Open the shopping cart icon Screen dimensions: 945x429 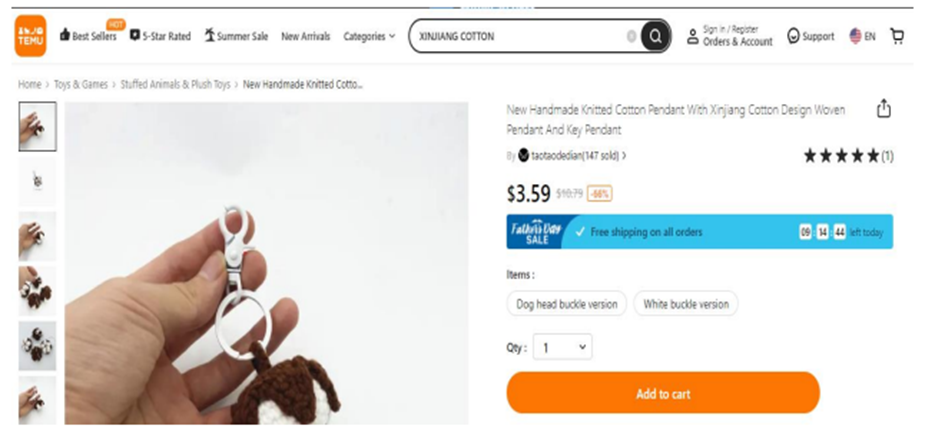896,36
